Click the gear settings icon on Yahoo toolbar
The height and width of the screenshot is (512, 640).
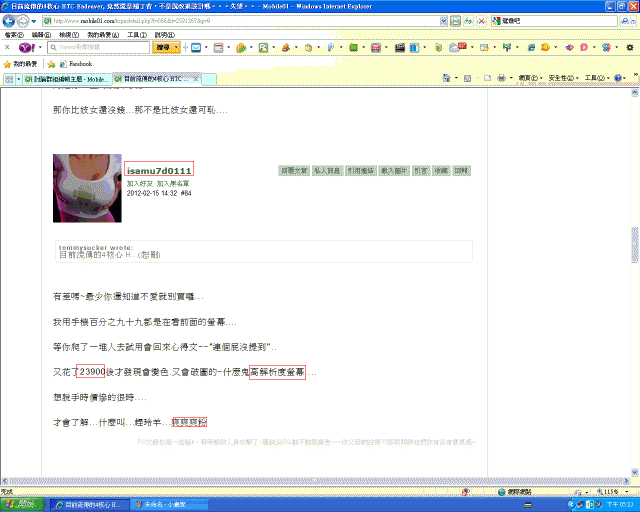[630, 47]
